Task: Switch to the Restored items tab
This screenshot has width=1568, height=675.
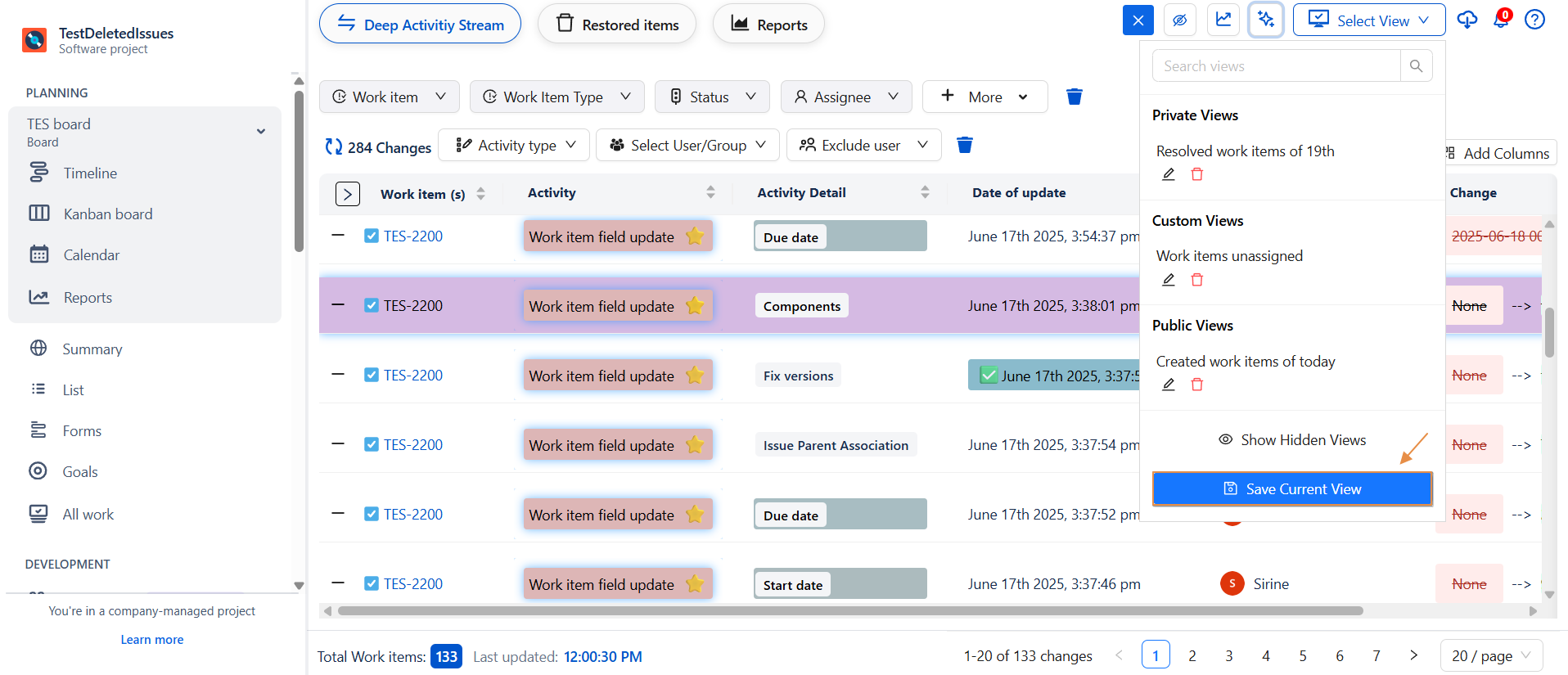Action: point(617,25)
